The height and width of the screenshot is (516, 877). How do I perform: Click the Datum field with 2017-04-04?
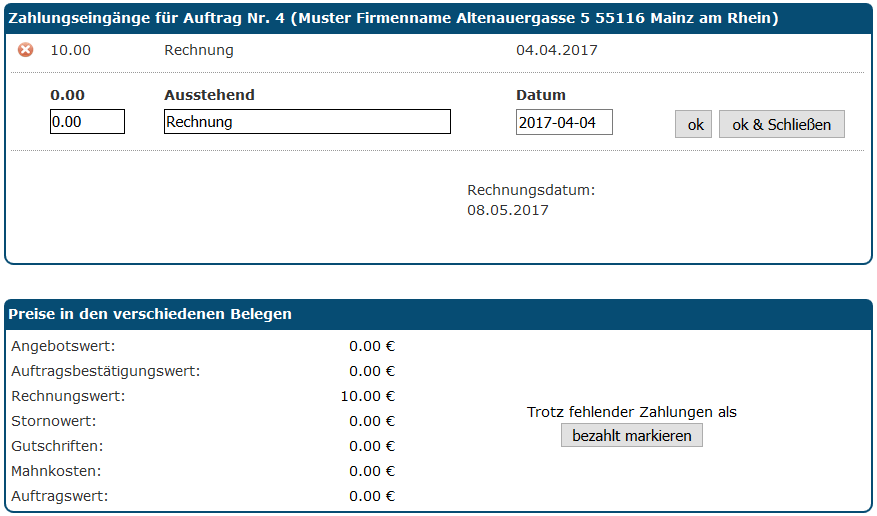tap(564, 122)
